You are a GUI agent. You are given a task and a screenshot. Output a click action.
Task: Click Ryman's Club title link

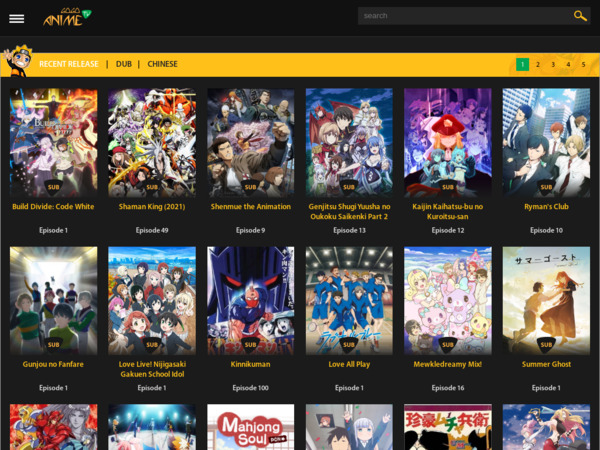(546, 207)
